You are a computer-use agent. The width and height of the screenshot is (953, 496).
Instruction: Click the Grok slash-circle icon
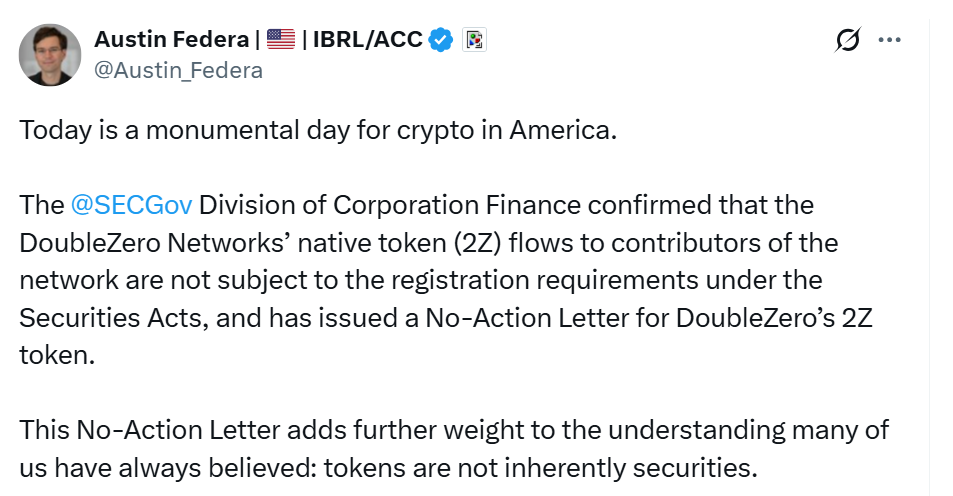point(848,41)
